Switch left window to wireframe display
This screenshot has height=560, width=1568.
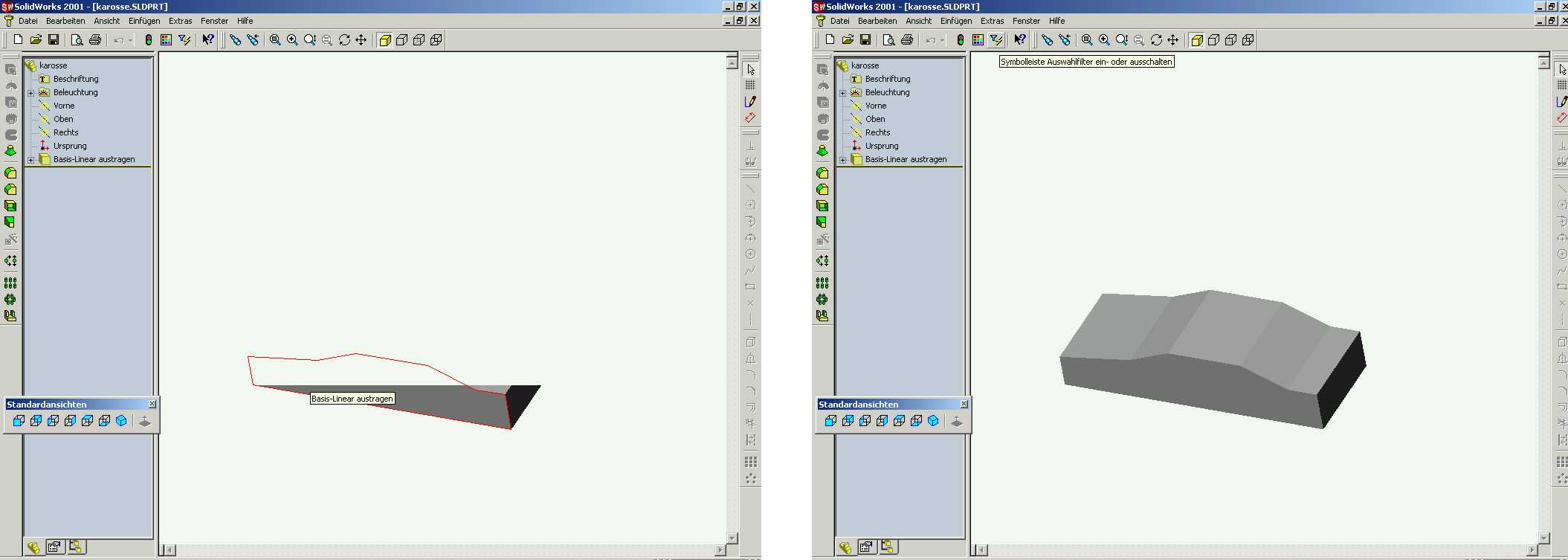click(436, 39)
